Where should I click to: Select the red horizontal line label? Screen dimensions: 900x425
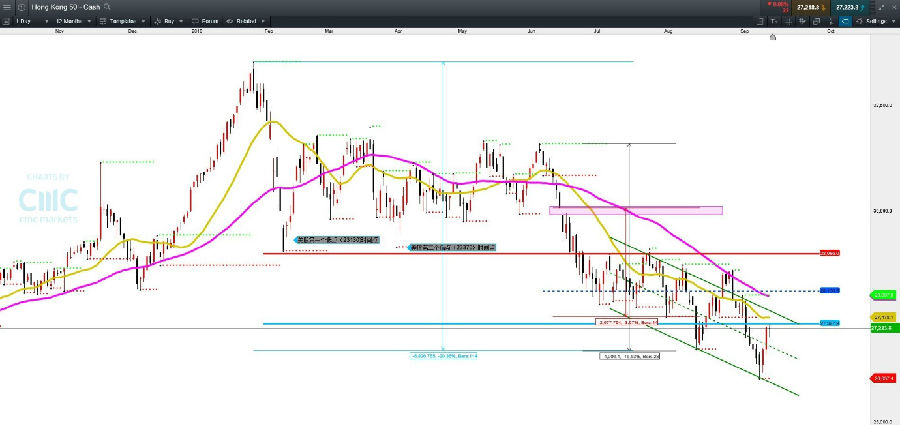click(x=830, y=253)
